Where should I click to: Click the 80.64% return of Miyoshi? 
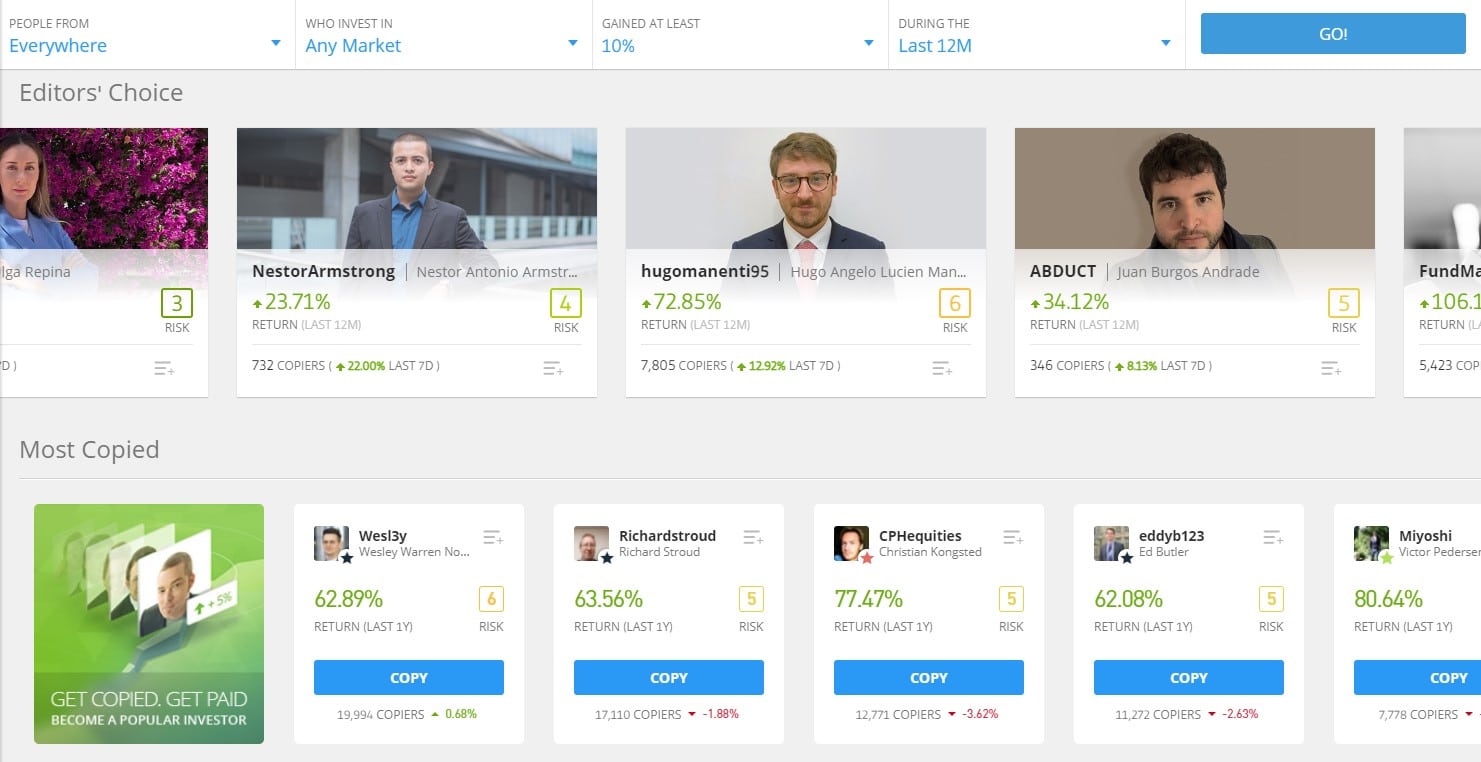point(1389,599)
